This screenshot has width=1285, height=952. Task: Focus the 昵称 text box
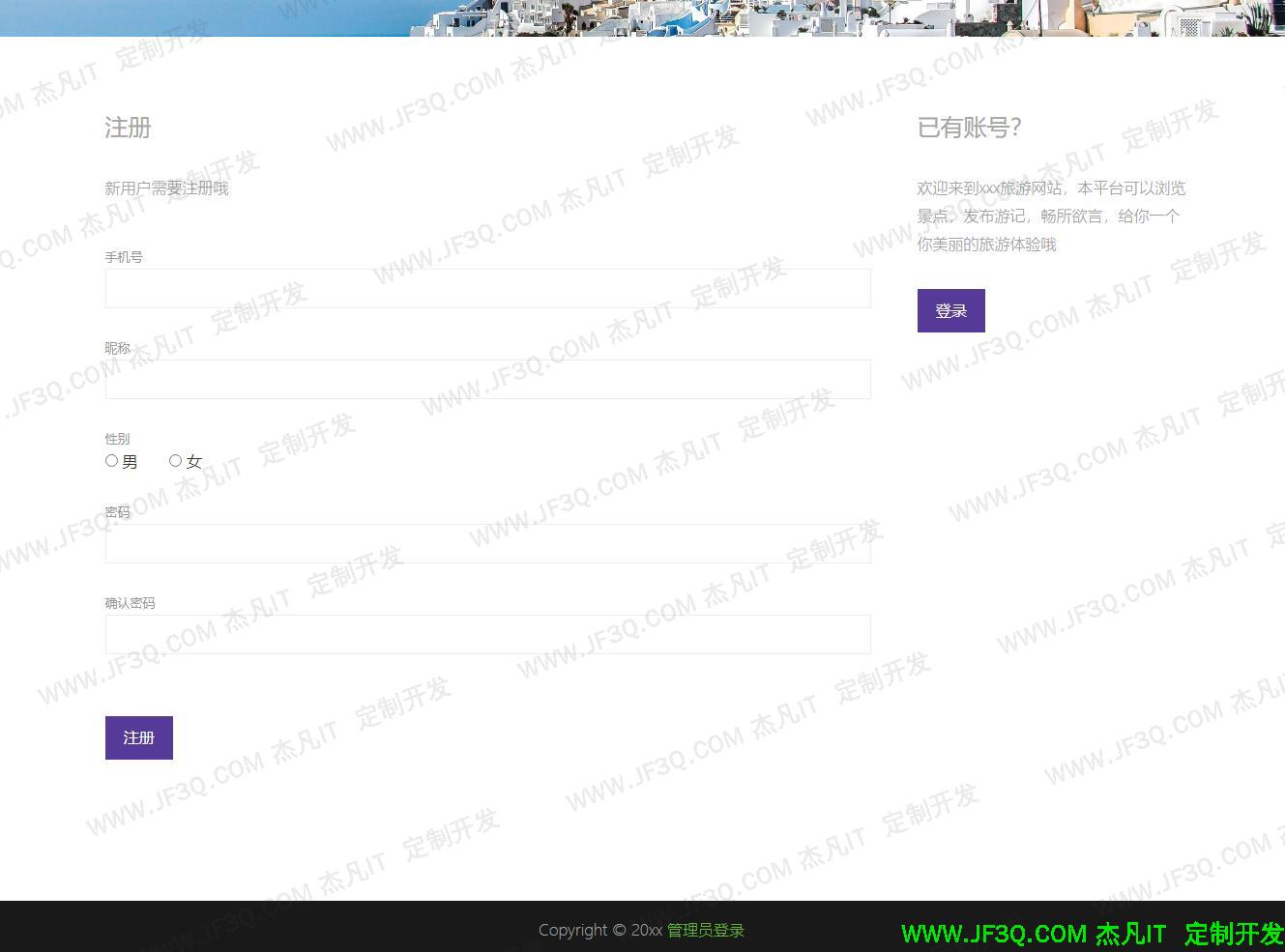[x=487, y=379]
